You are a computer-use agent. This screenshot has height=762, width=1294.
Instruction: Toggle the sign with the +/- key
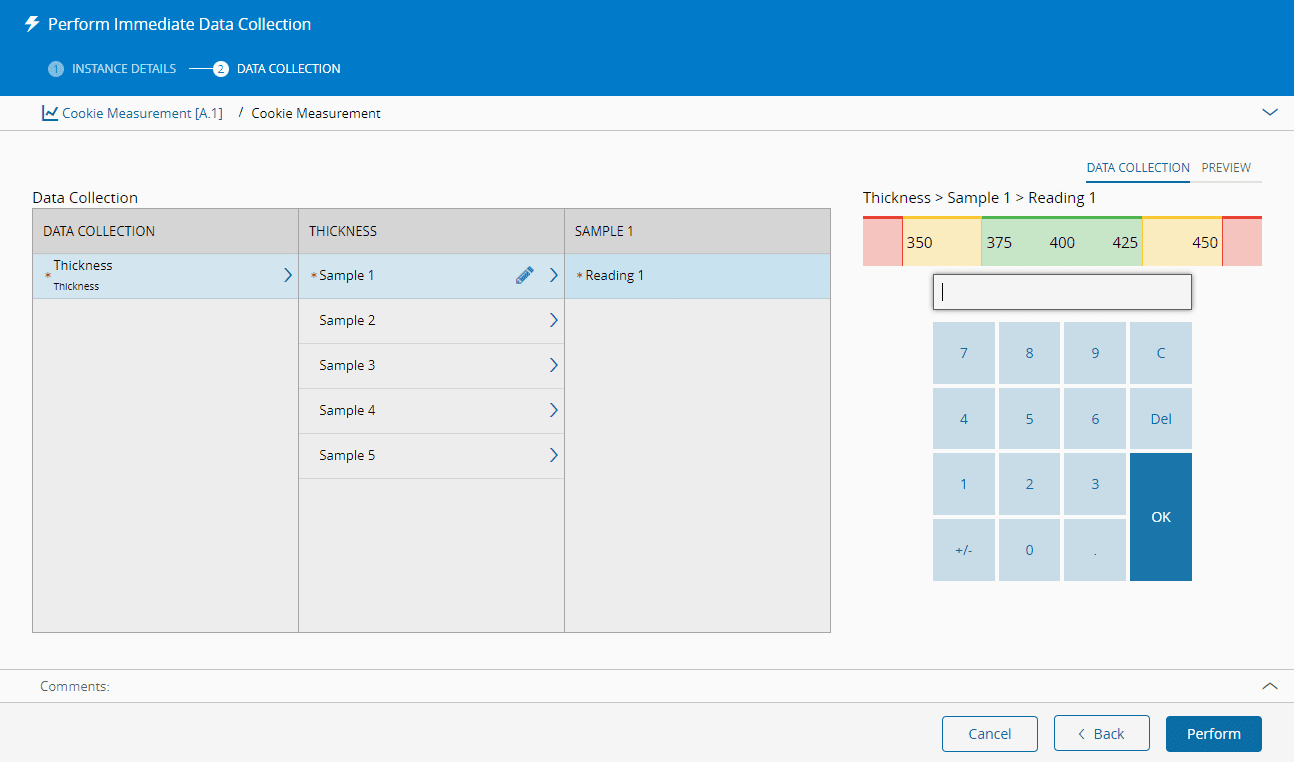click(x=963, y=550)
